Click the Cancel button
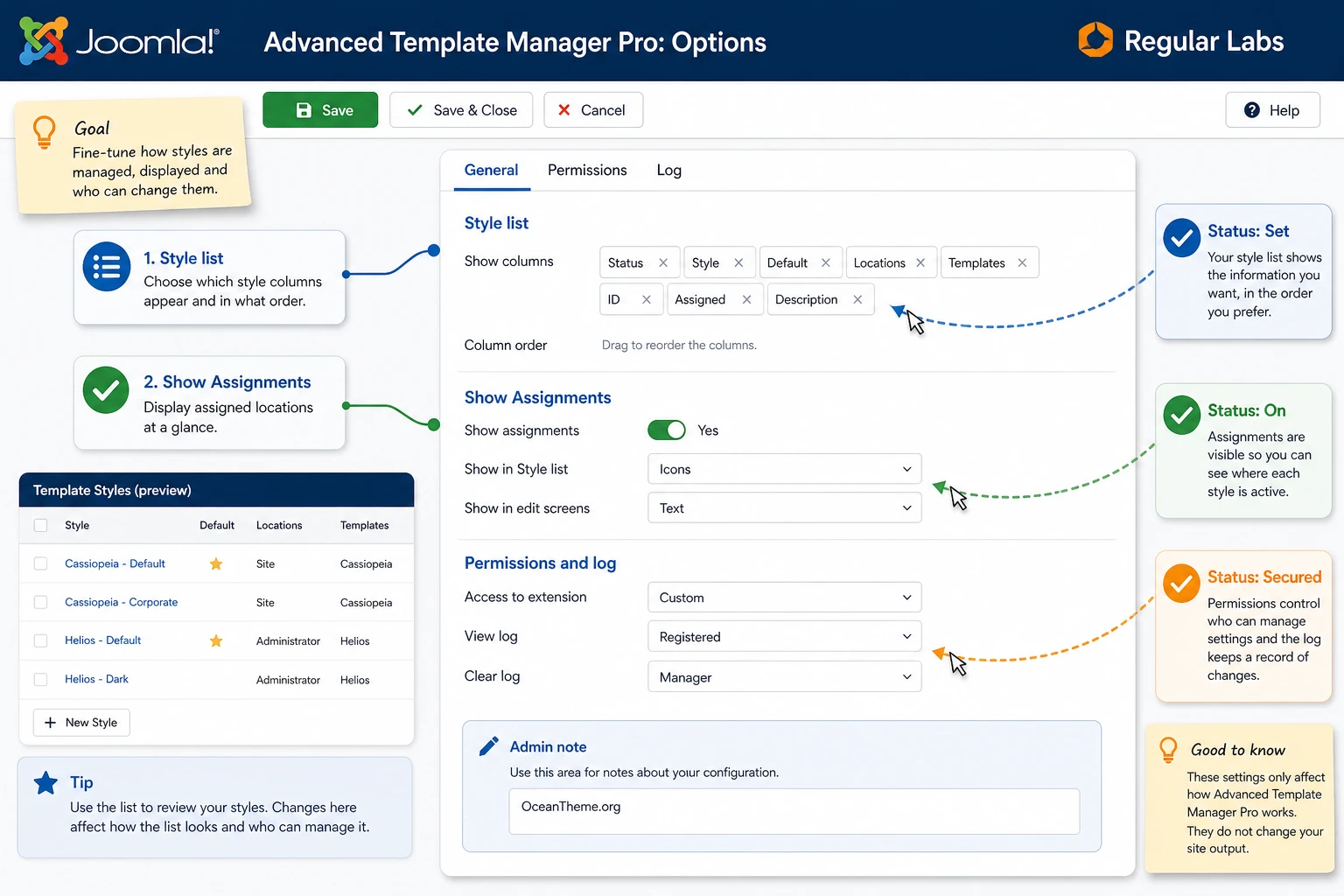The image size is (1344, 896). coord(593,110)
